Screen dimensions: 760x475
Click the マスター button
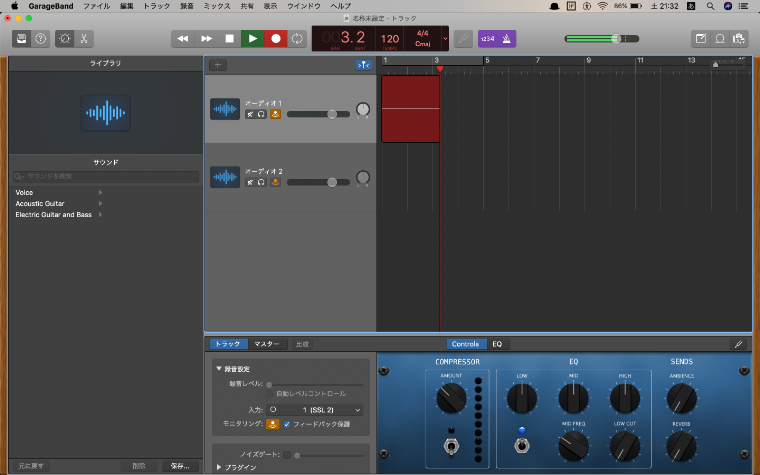266,344
